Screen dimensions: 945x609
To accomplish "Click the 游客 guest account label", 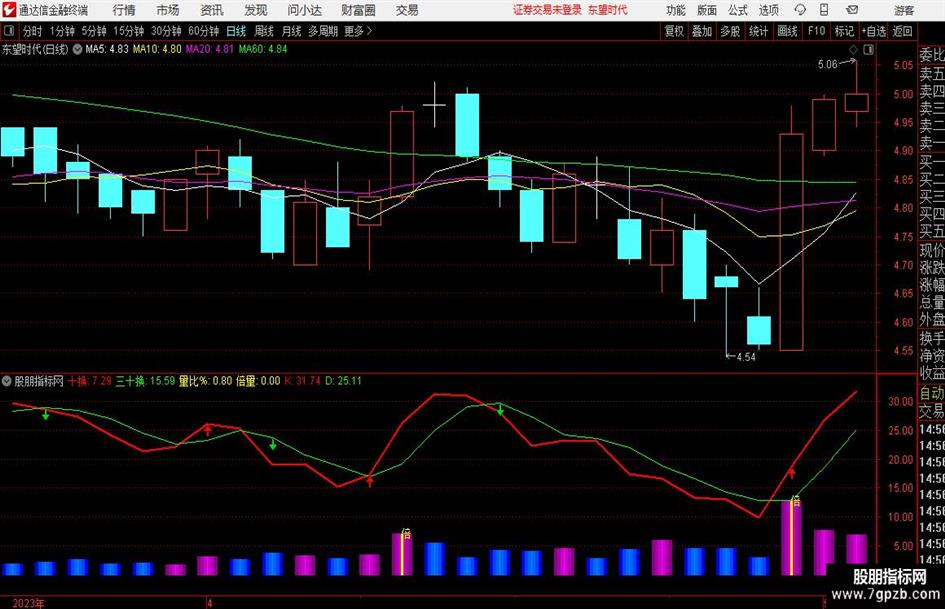I will (904, 10).
